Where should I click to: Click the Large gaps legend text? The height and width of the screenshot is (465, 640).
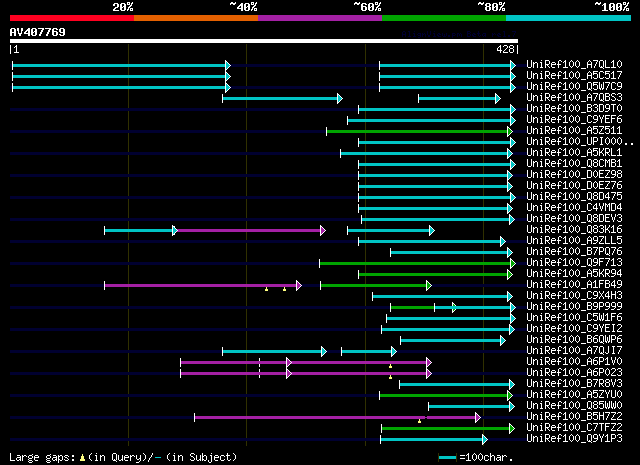(x=123, y=457)
